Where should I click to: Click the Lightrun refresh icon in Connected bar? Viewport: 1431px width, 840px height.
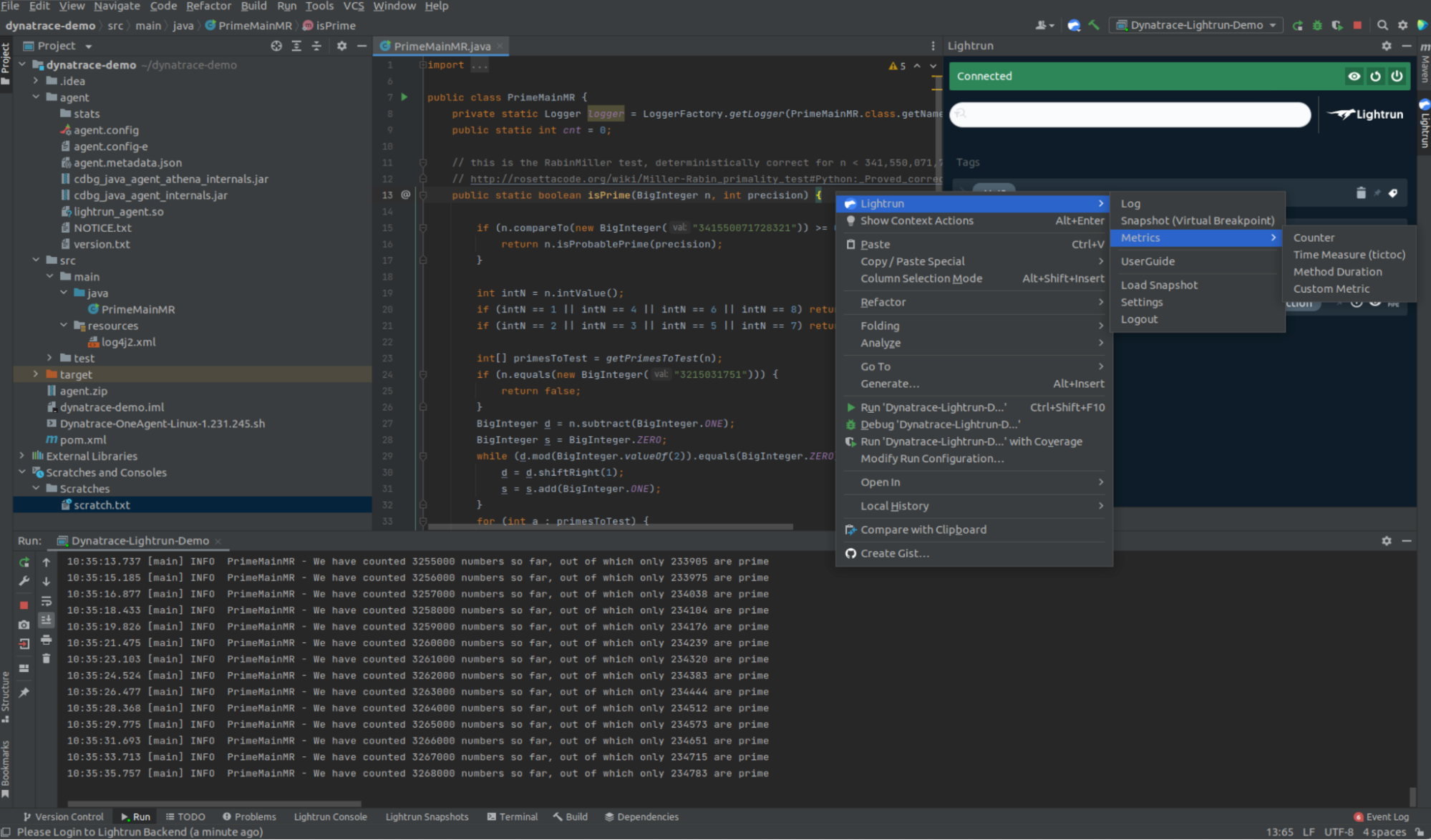click(1375, 76)
